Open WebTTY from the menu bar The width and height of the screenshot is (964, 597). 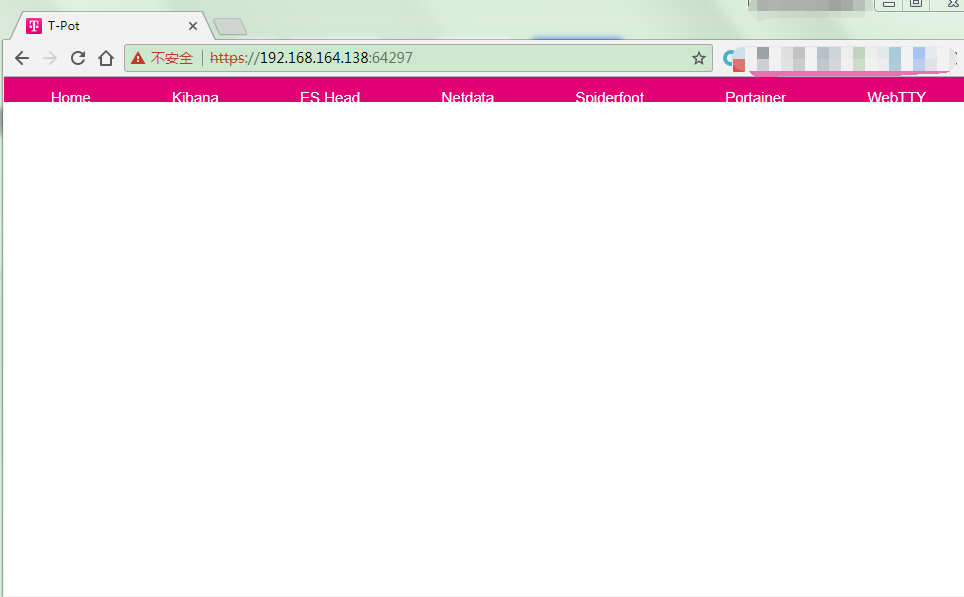click(x=895, y=97)
